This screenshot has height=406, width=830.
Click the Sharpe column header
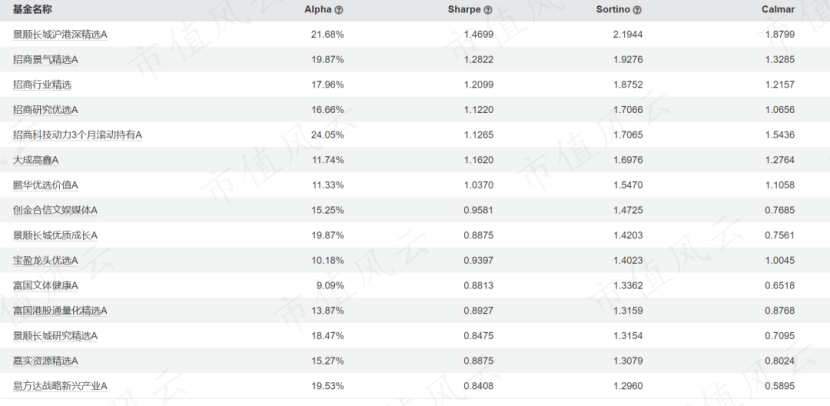pyautogui.click(x=464, y=10)
